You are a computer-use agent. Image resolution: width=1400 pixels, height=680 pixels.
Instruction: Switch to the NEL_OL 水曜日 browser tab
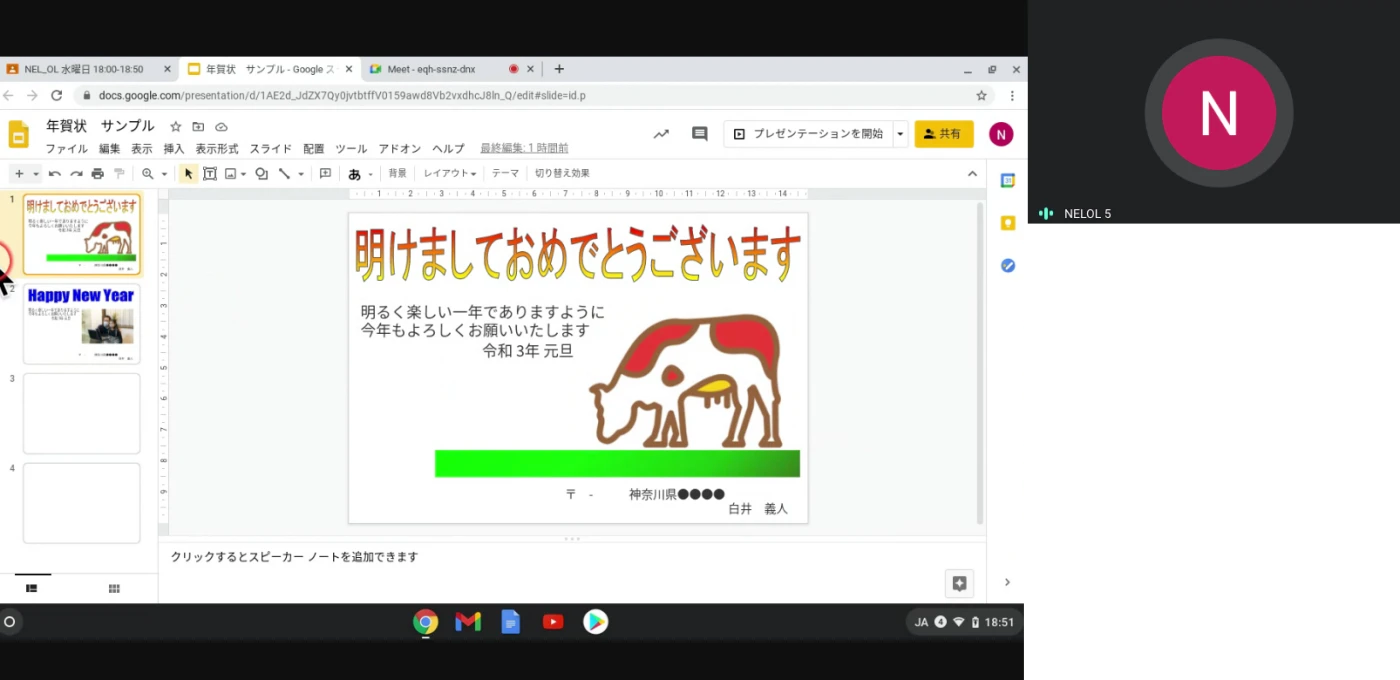click(89, 69)
